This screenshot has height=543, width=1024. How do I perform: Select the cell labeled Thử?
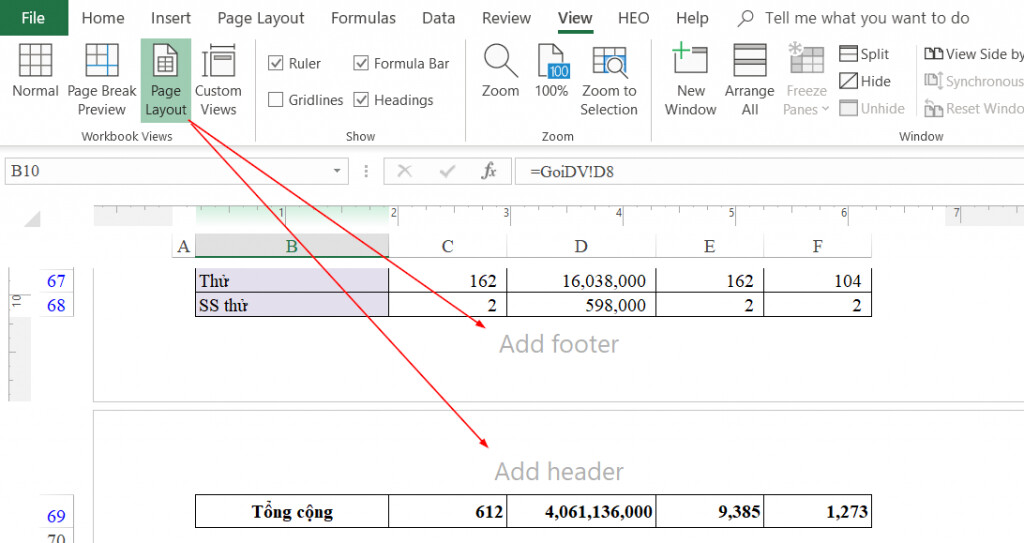pyautogui.click(x=292, y=281)
